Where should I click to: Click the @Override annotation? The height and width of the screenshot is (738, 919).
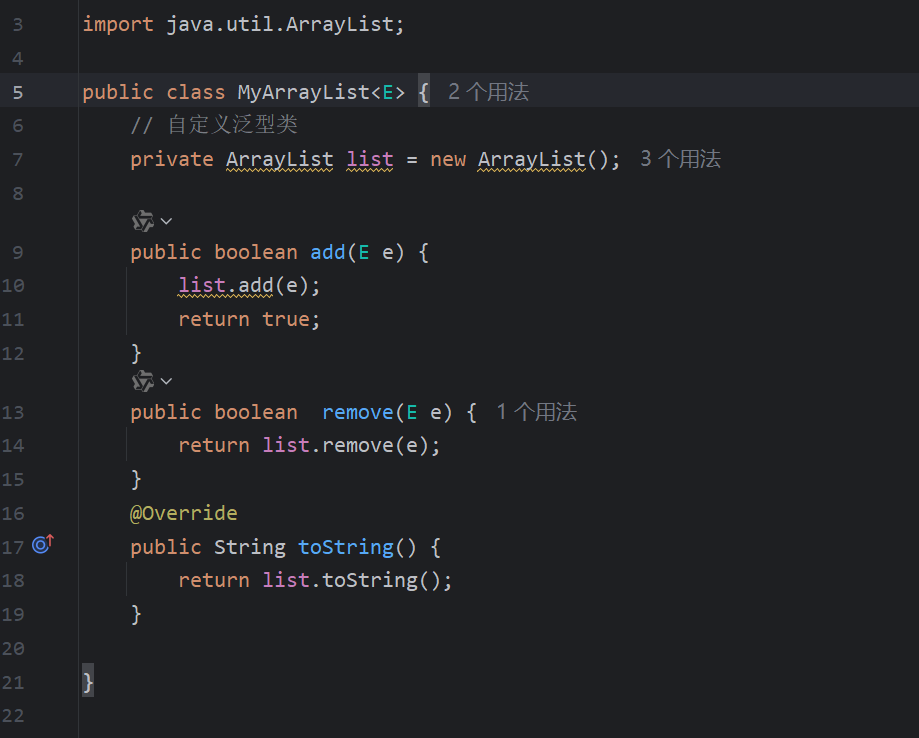183,513
